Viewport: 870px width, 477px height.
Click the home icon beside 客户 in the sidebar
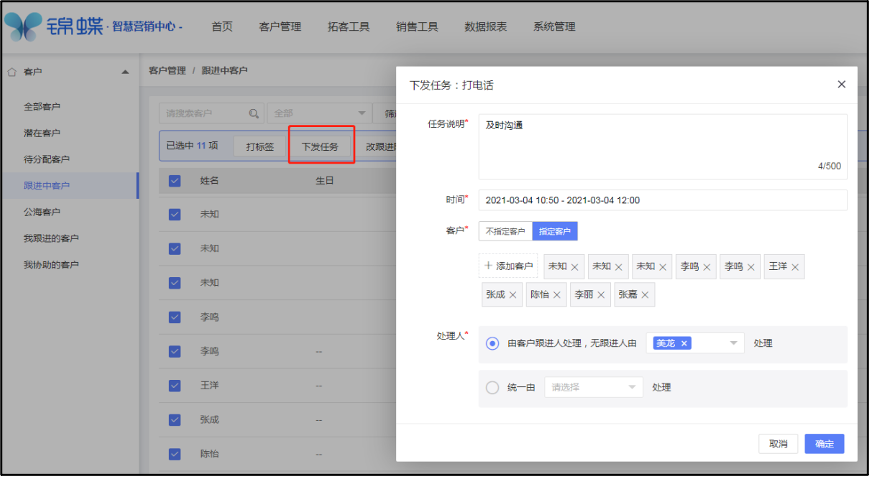(12, 72)
